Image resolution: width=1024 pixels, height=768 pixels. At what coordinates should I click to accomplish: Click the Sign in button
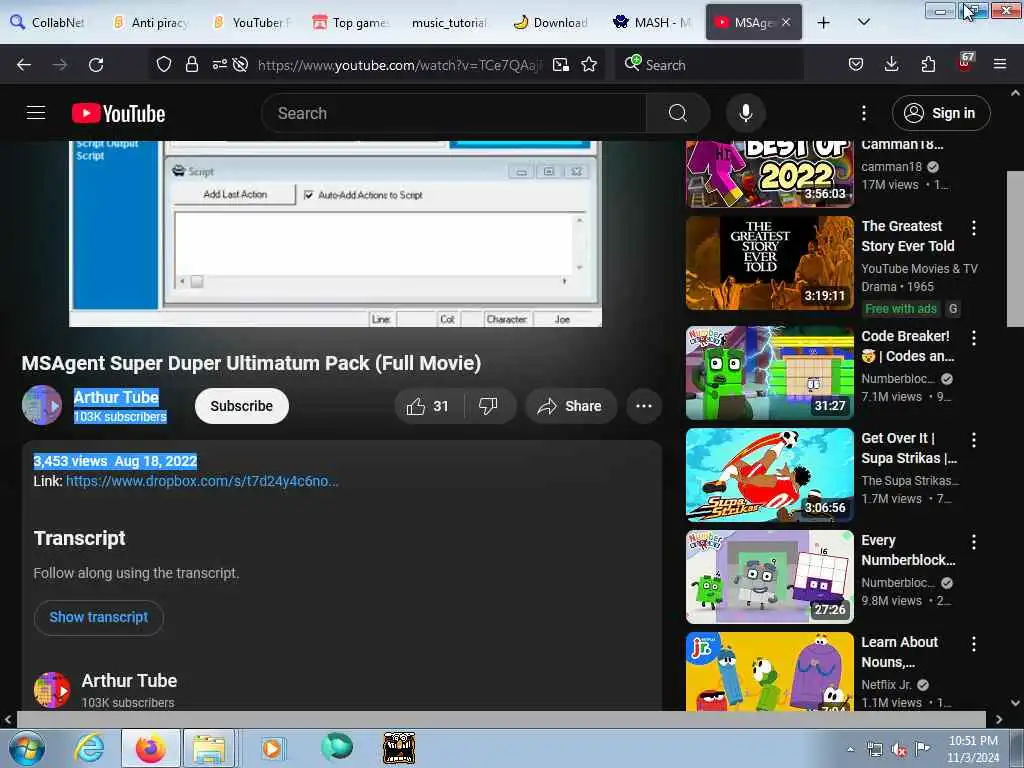[x=940, y=113]
